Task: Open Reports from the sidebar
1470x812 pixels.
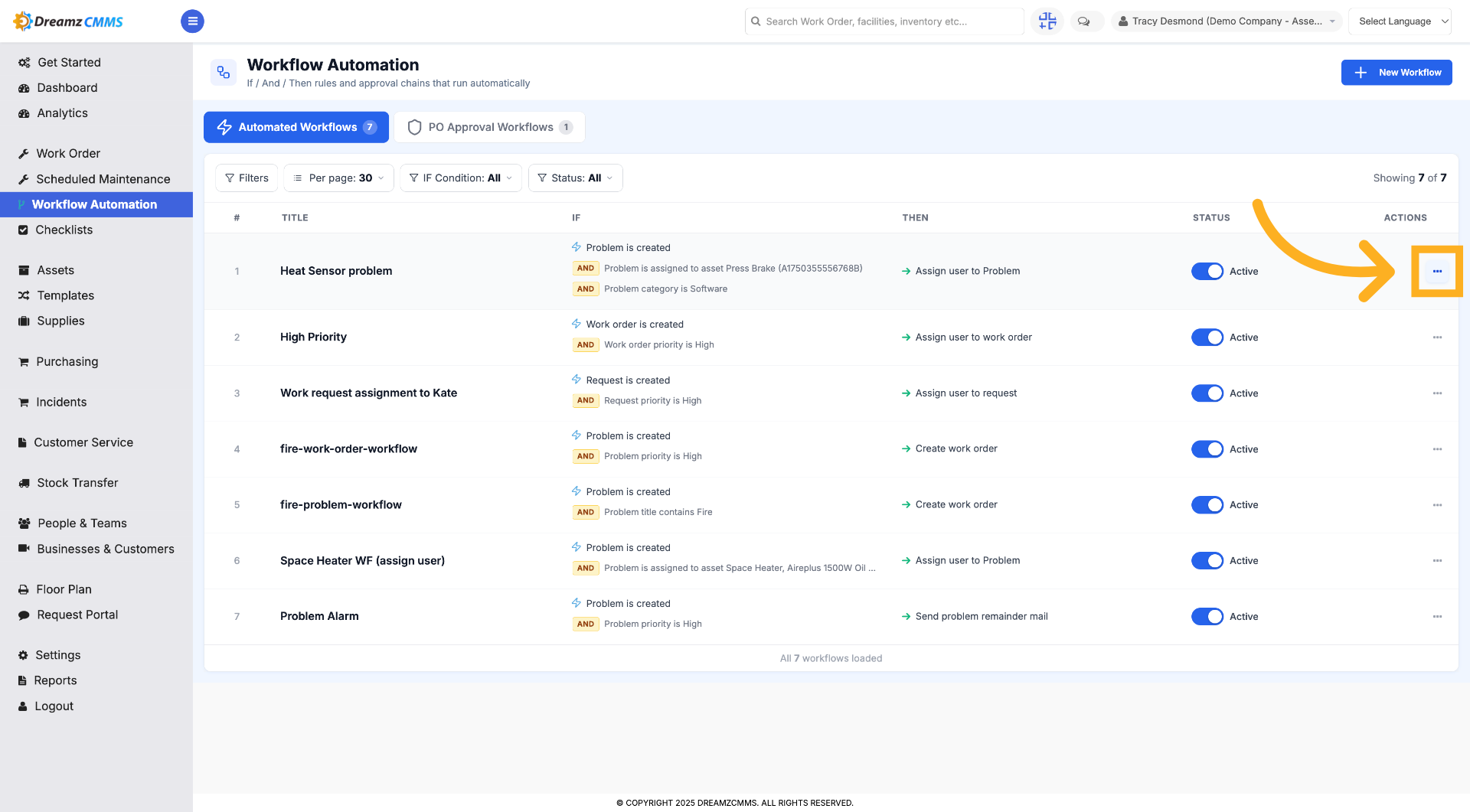Action: pos(96,680)
